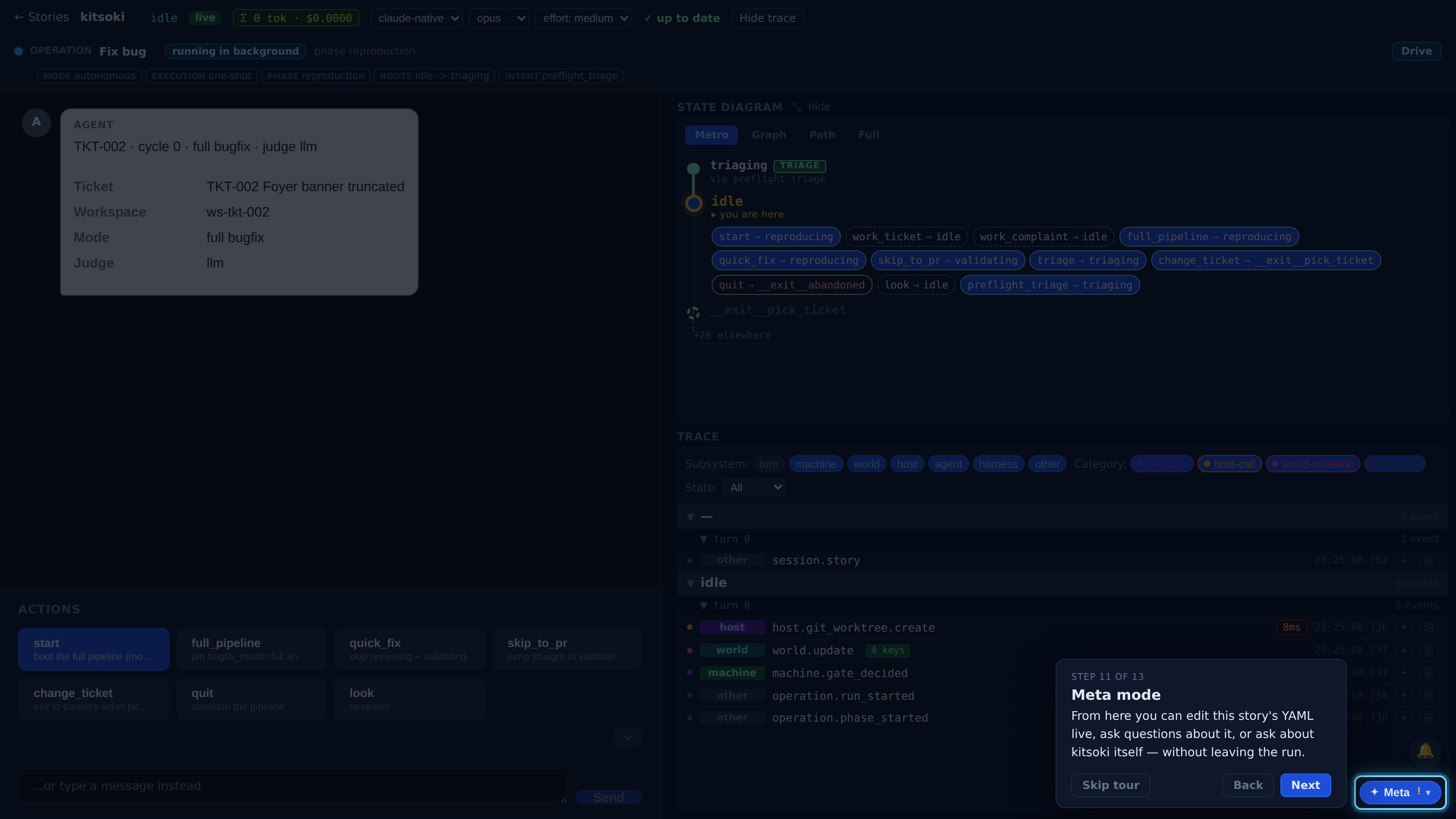Open the opus model dropdown

(x=499, y=18)
